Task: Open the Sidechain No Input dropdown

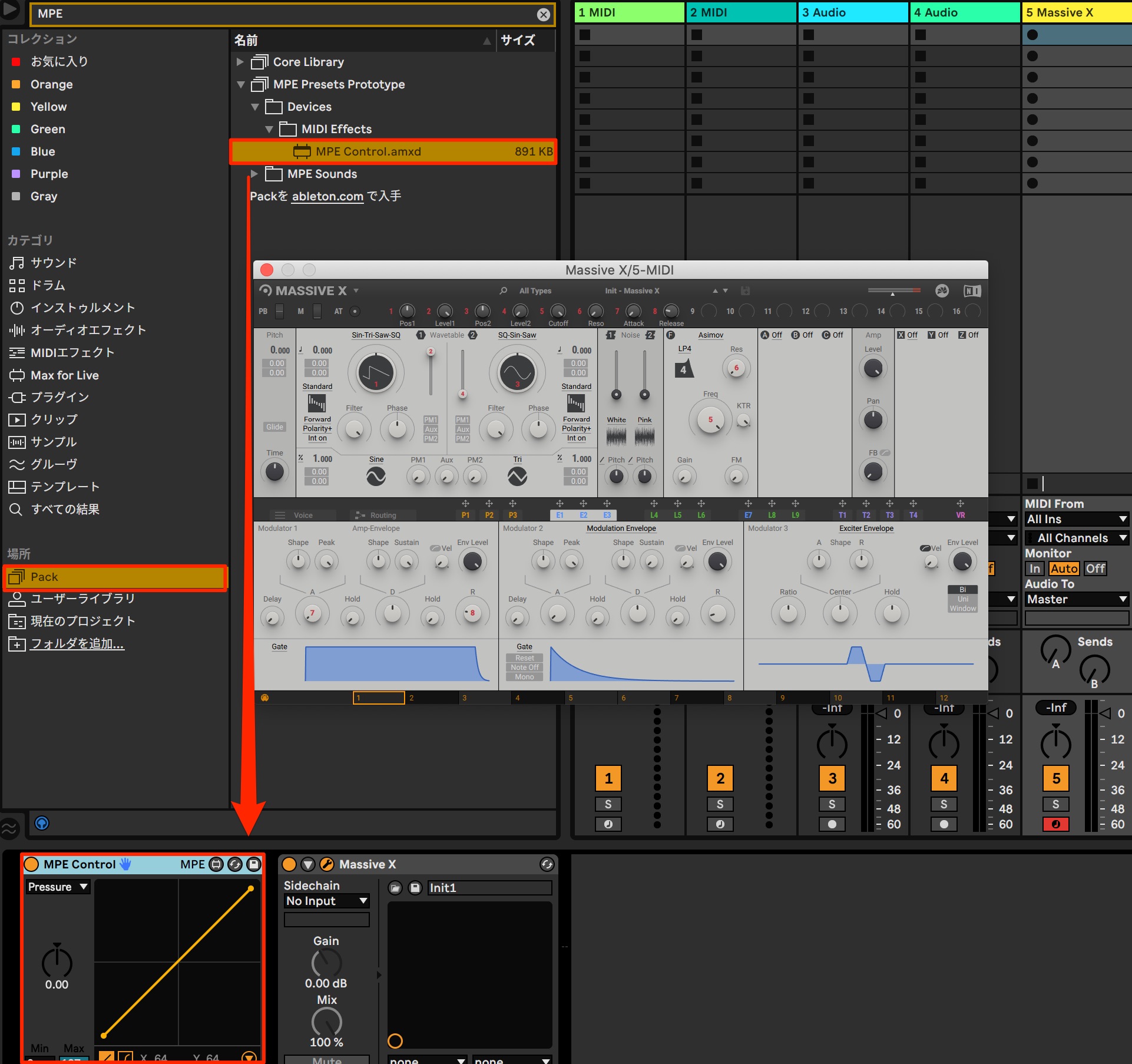Action: 327,901
